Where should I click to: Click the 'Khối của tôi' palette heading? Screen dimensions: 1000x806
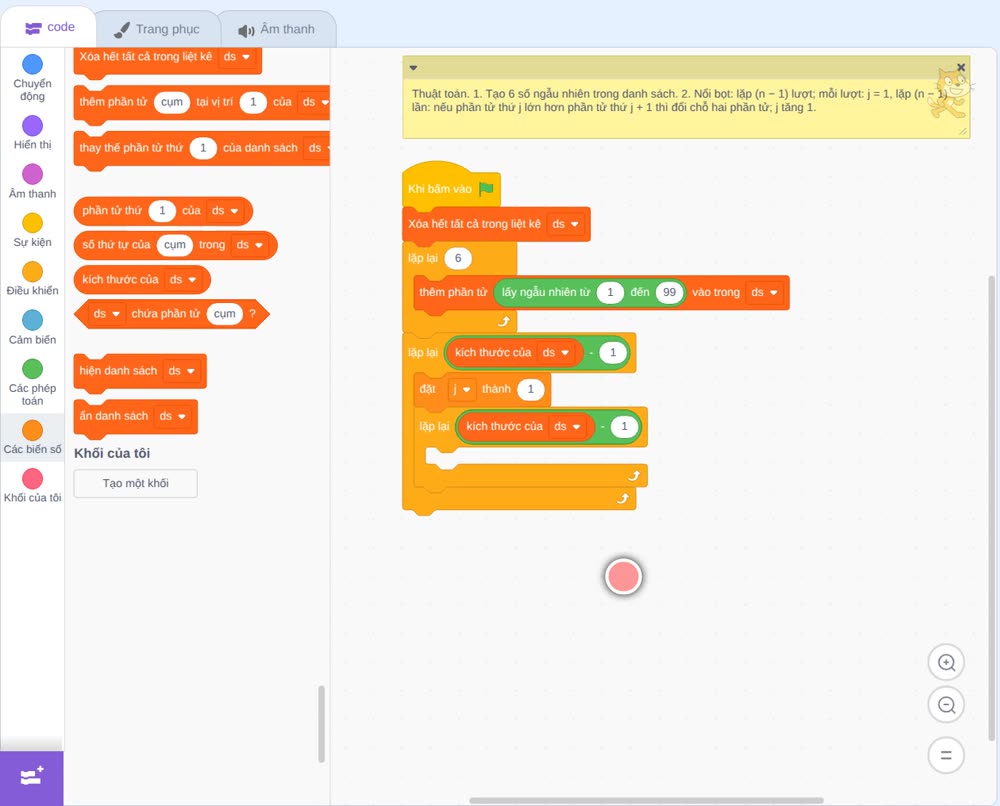coord(112,453)
